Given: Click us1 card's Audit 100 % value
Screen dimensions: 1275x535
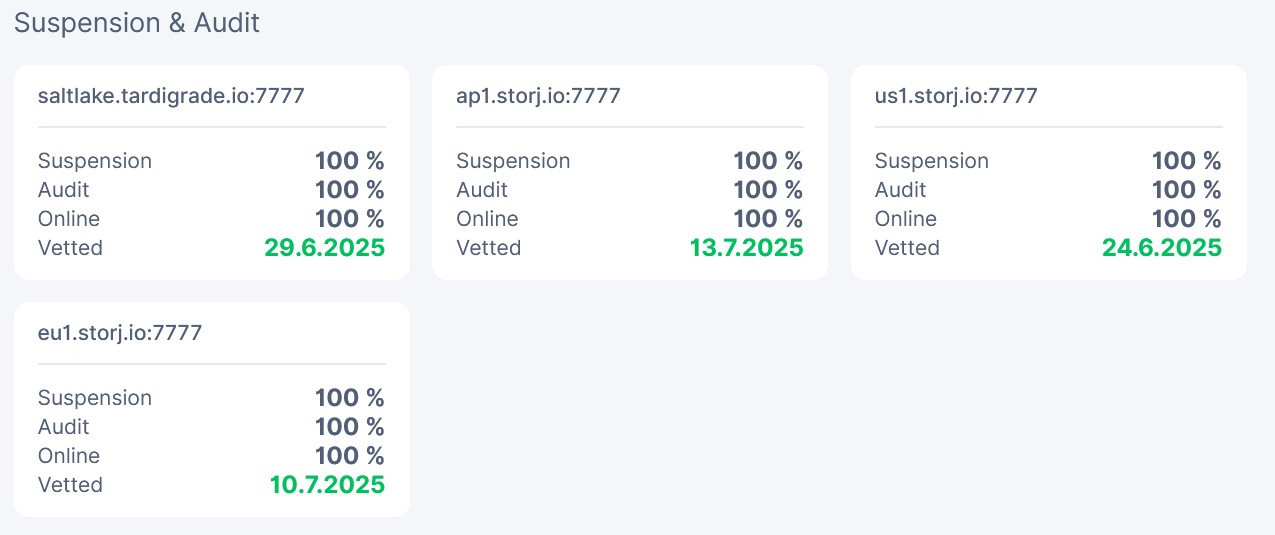Looking at the screenshot, I should [1186, 190].
